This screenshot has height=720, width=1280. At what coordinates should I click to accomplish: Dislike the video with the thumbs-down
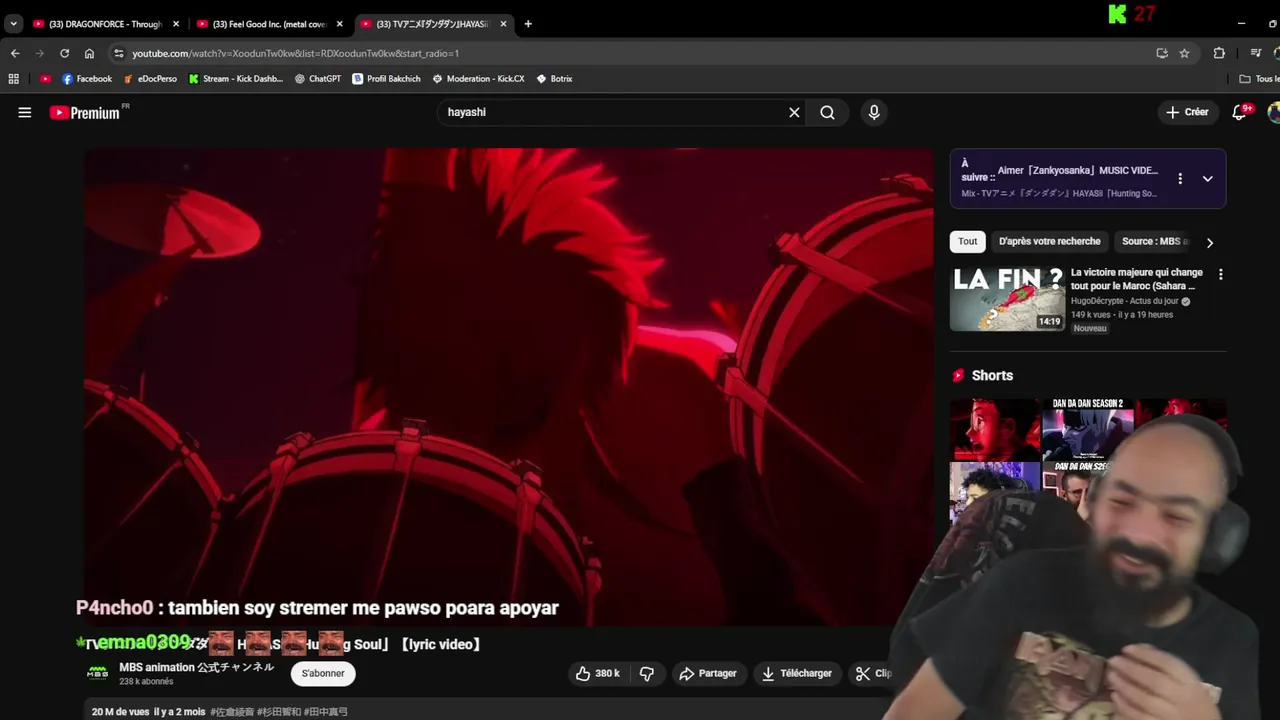(647, 673)
